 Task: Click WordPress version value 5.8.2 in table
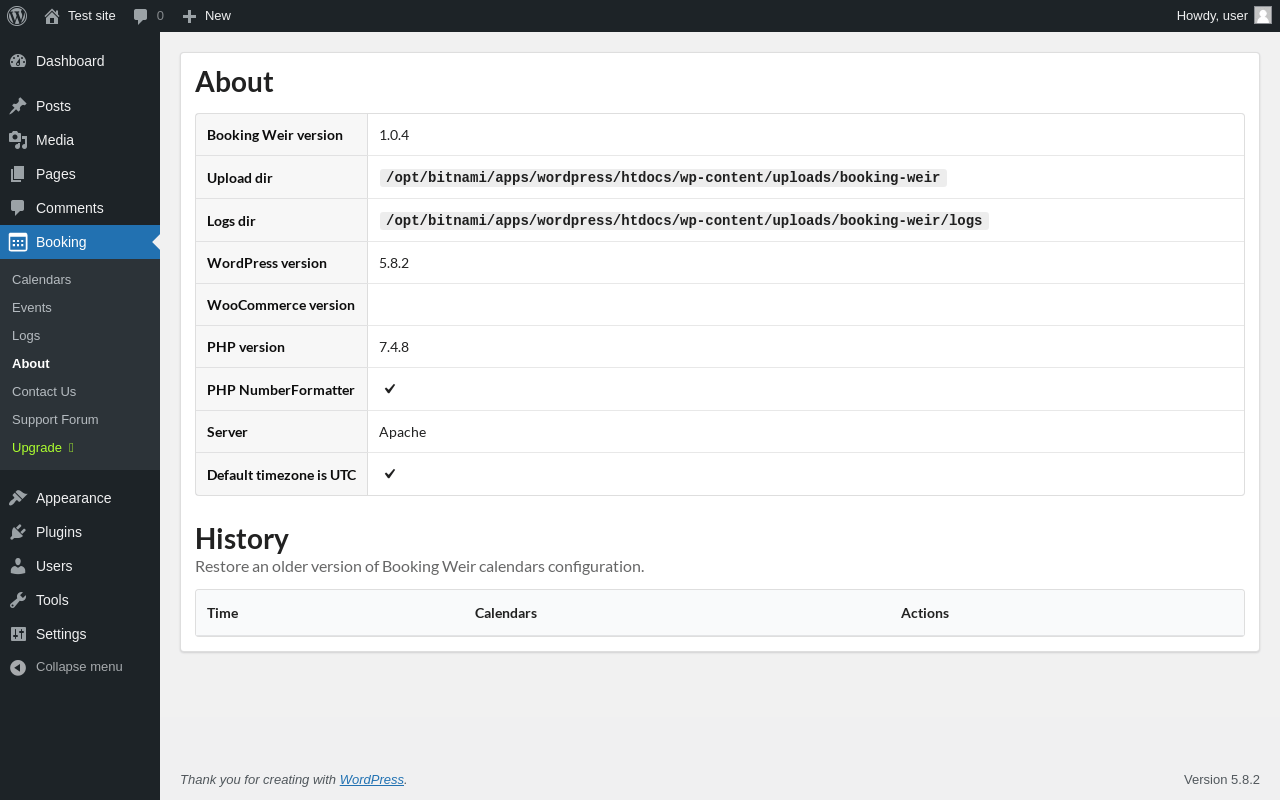pos(394,263)
